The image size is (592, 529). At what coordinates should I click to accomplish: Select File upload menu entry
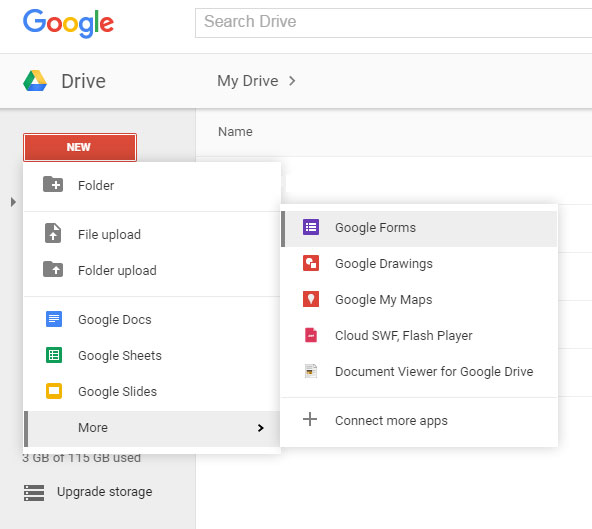[152, 234]
